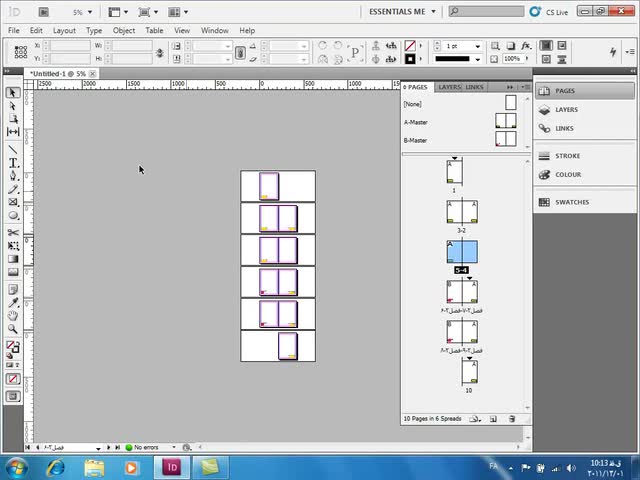640x480 pixels.
Task: Open Internet Explorer from taskbar
Action: [56, 468]
